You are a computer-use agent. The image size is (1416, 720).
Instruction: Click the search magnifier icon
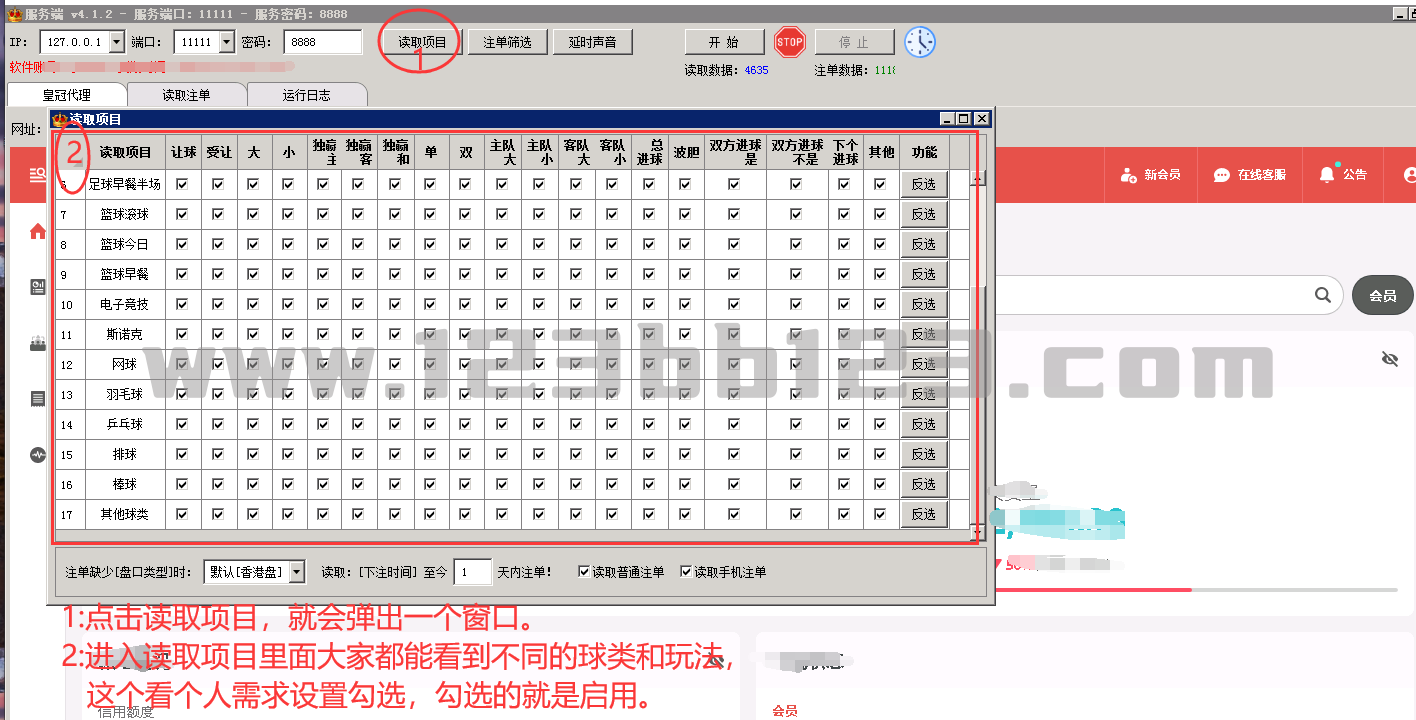[x=1323, y=295]
